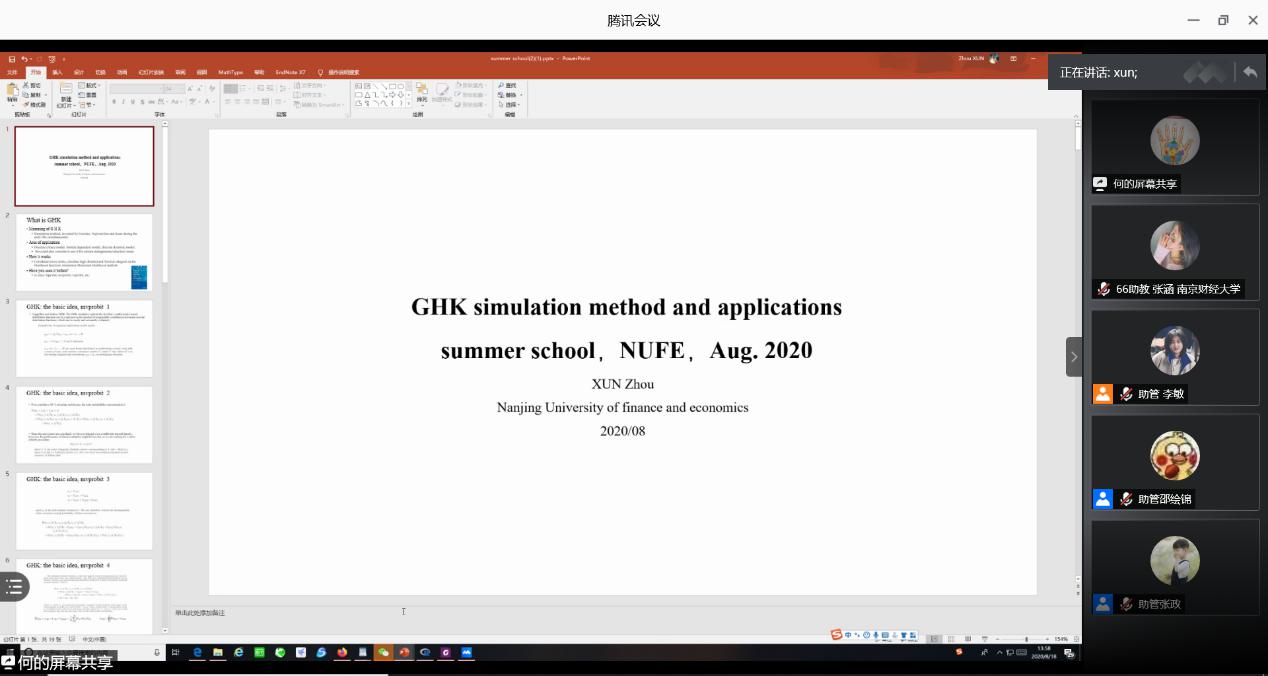The height and width of the screenshot is (676, 1268).
Task: Open the MathType ribbon tab
Action: point(230,72)
